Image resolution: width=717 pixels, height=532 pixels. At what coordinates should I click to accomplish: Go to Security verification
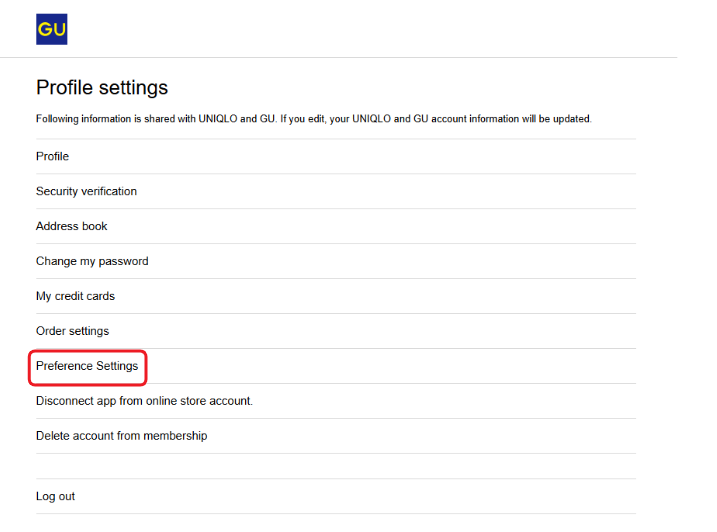86,191
